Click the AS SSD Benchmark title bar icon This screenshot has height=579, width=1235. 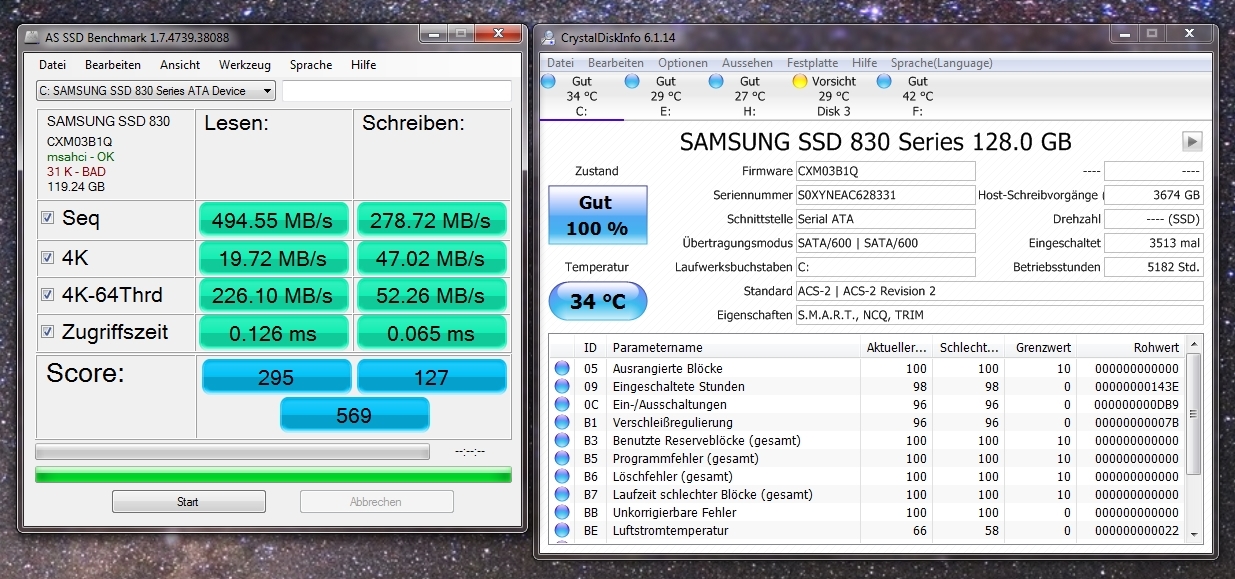[32, 37]
